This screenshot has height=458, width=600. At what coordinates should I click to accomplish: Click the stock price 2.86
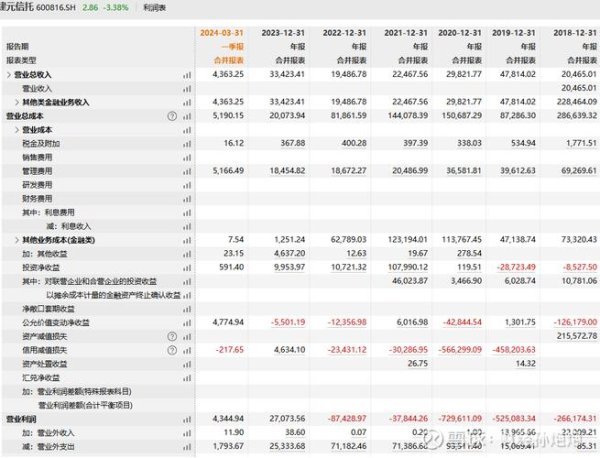(90, 7)
